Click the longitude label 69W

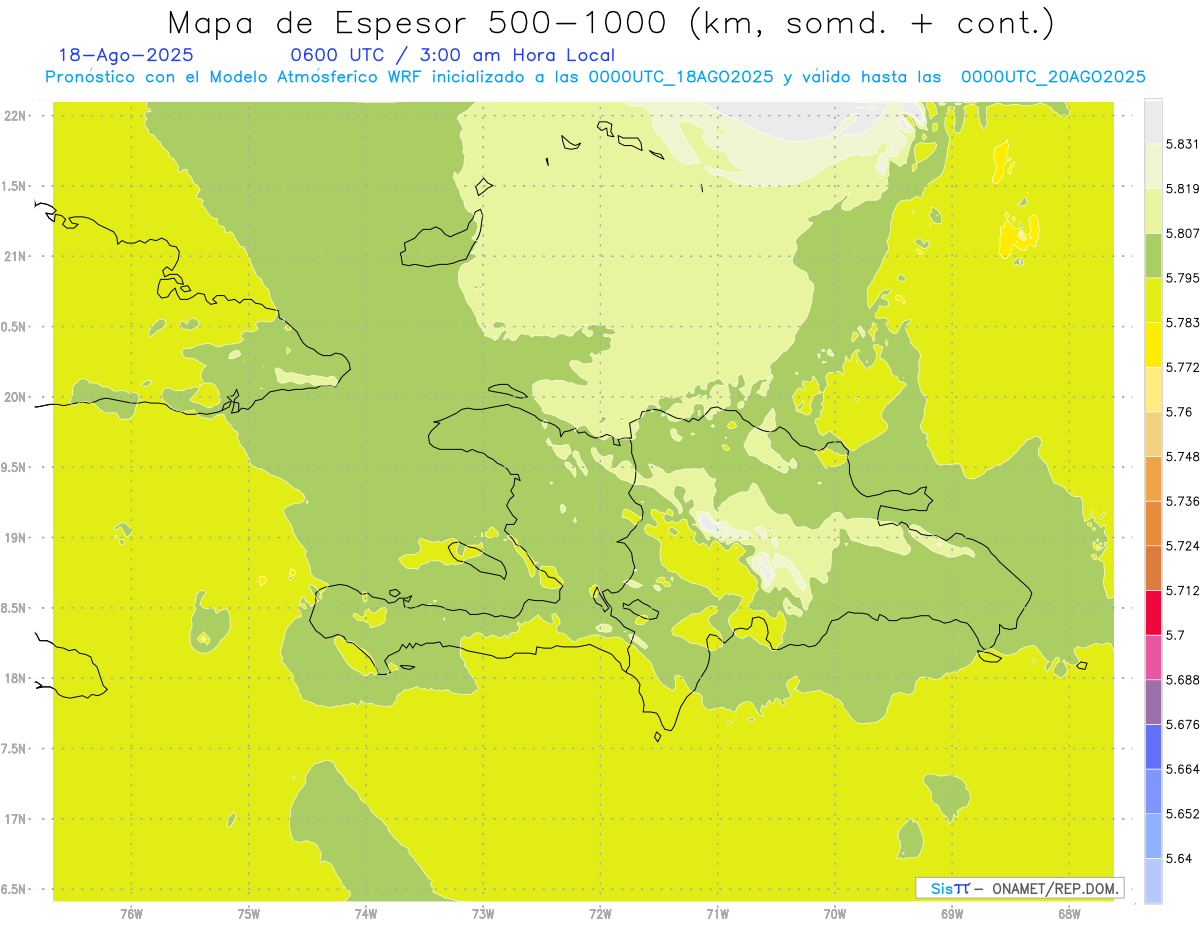pyautogui.click(x=952, y=914)
